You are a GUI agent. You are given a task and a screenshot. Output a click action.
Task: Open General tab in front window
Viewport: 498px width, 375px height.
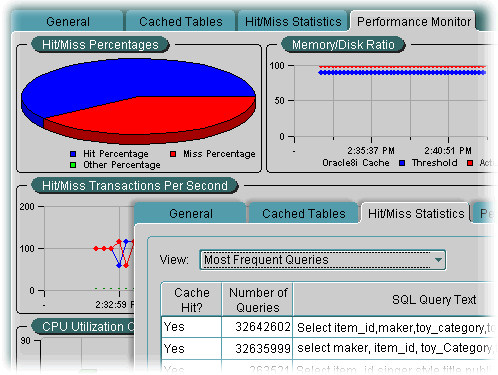pos(191,213)
